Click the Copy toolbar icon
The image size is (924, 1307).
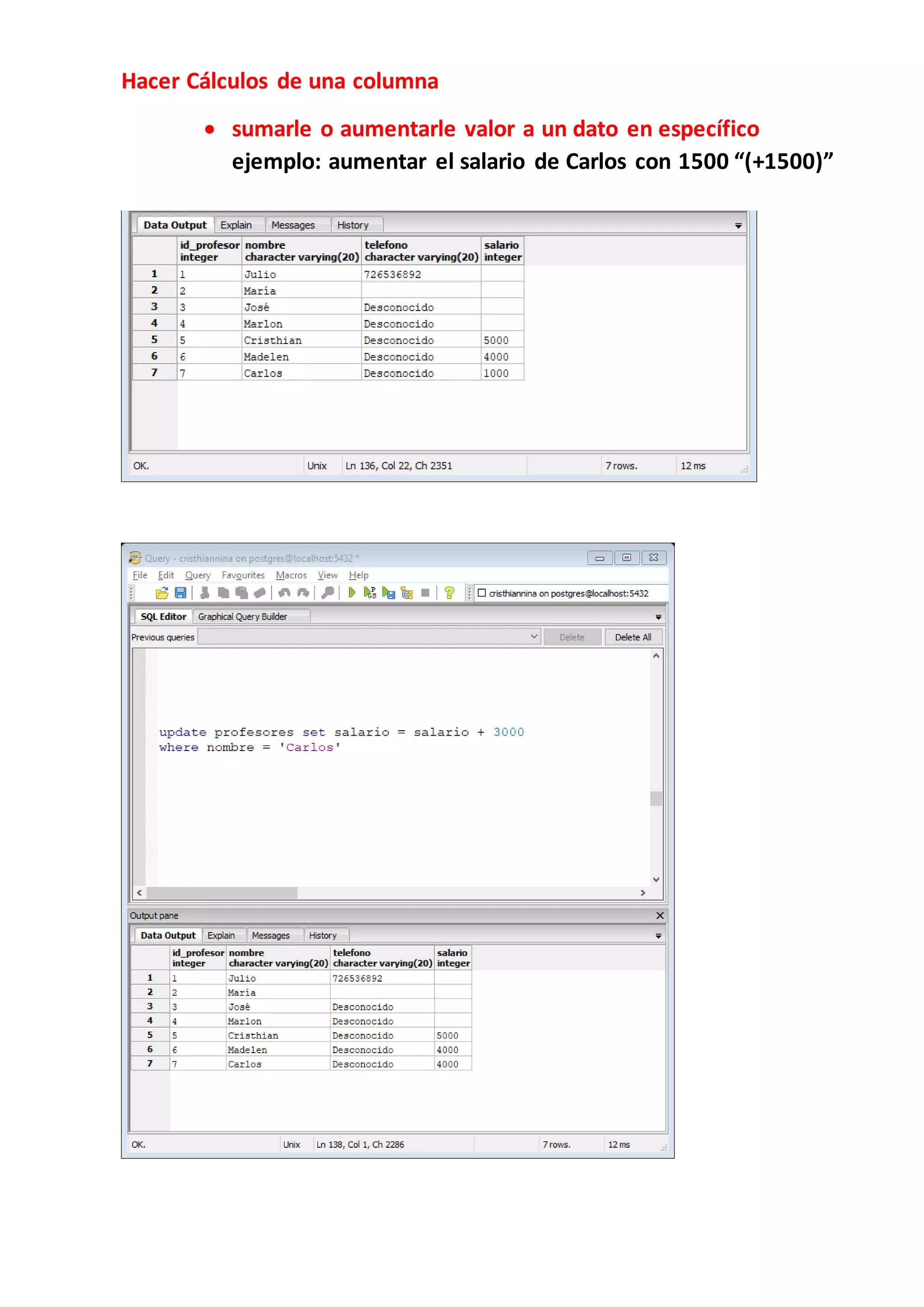coord(223,593)
